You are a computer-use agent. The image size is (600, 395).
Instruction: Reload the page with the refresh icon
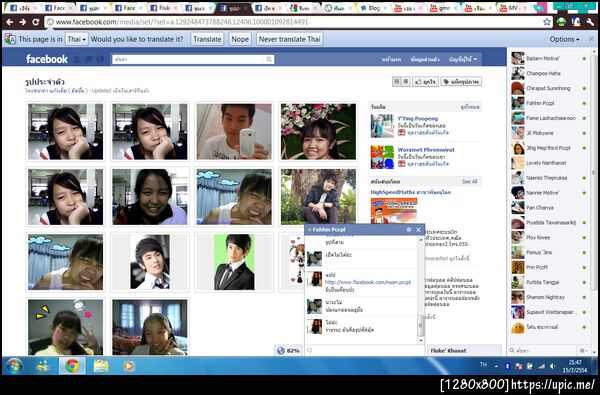click(36, 22)
